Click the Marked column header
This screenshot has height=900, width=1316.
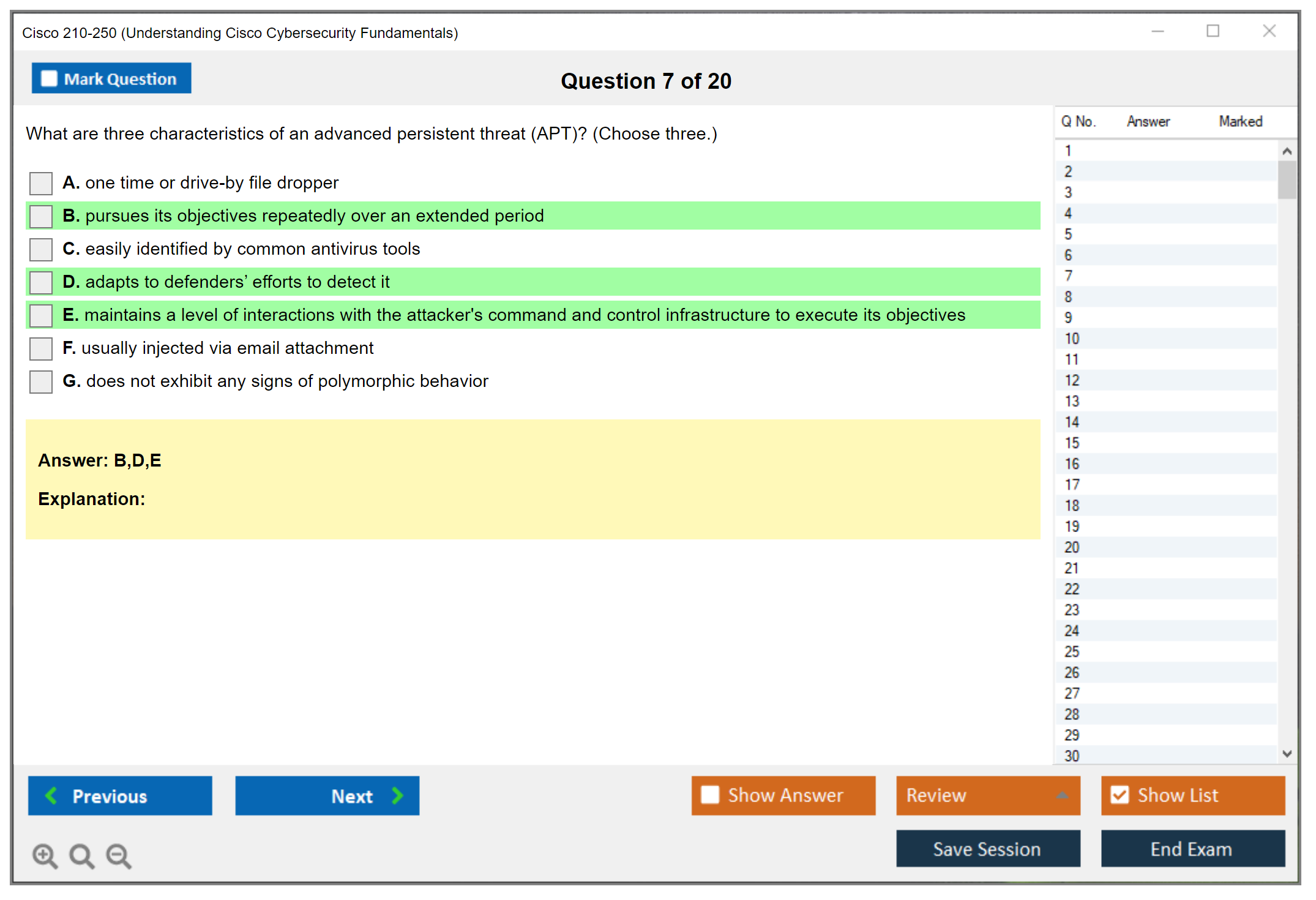tap(1240, 121)
